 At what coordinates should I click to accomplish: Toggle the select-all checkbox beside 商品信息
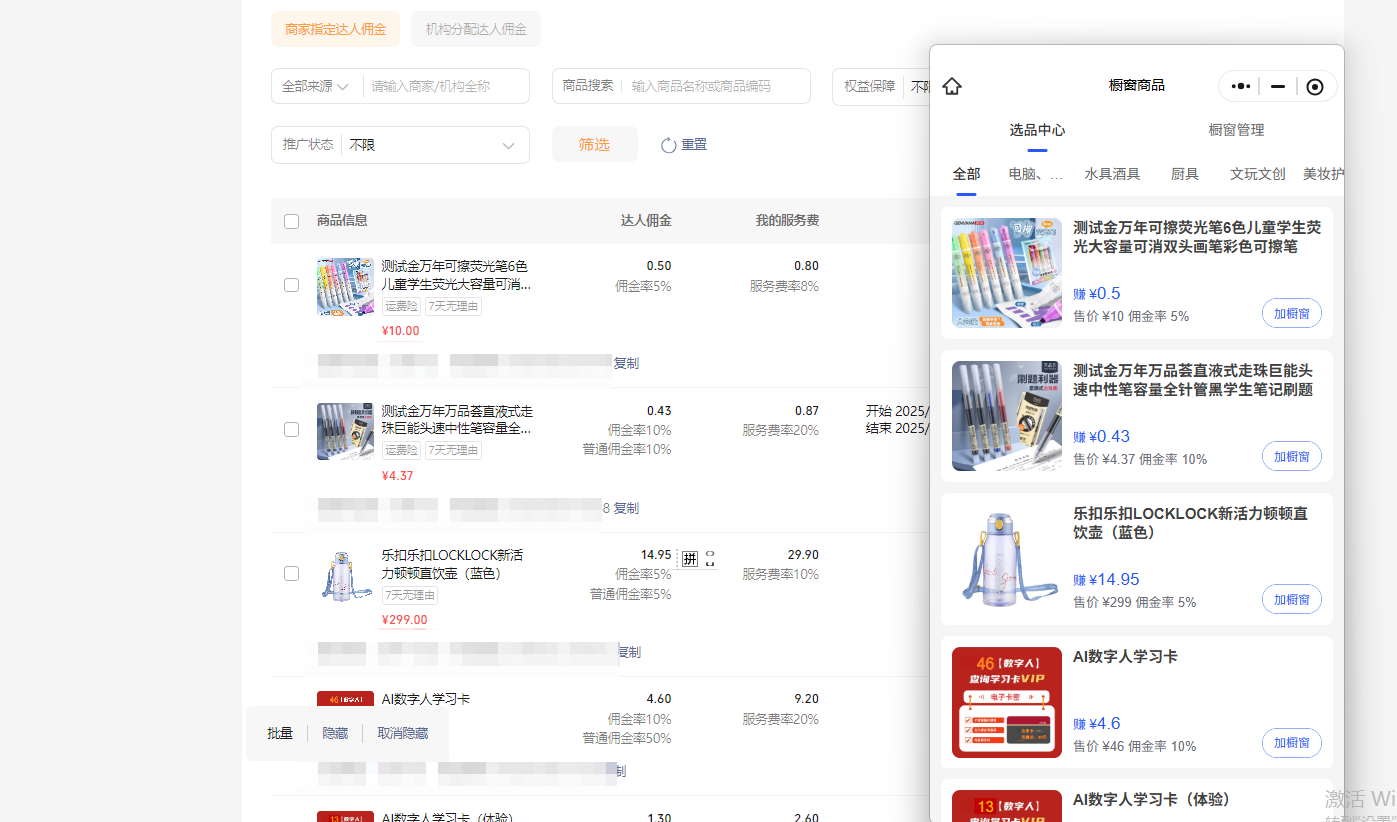(291, 221)
